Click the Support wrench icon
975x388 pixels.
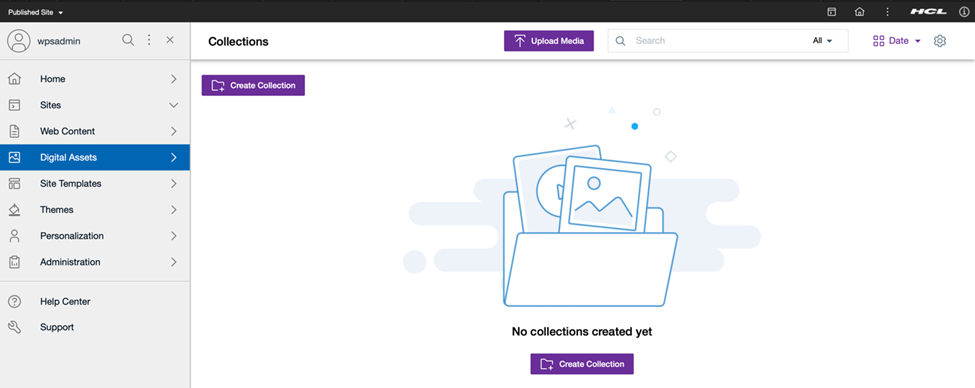(14, 327)
